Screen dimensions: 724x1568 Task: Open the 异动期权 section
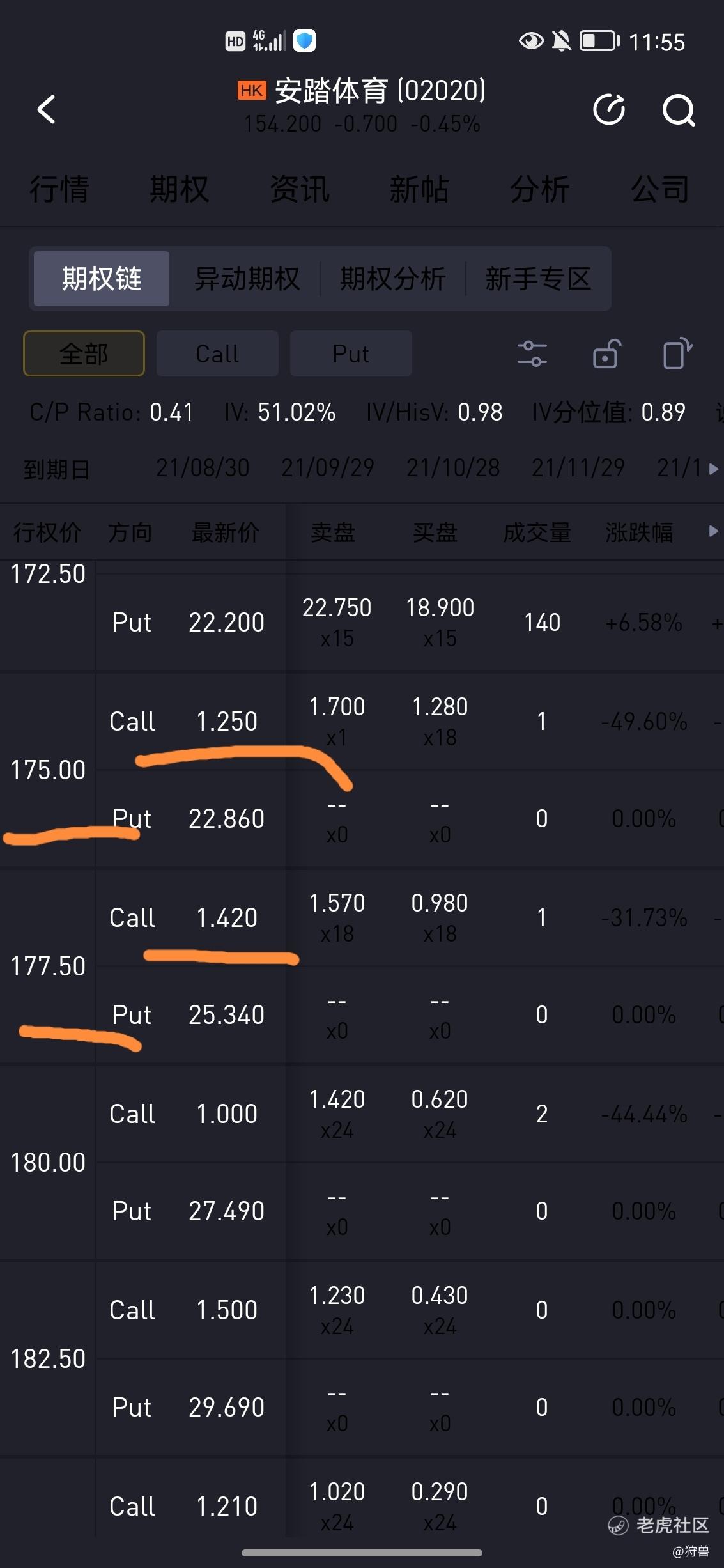pyautogui.click(x=247, y=279)
